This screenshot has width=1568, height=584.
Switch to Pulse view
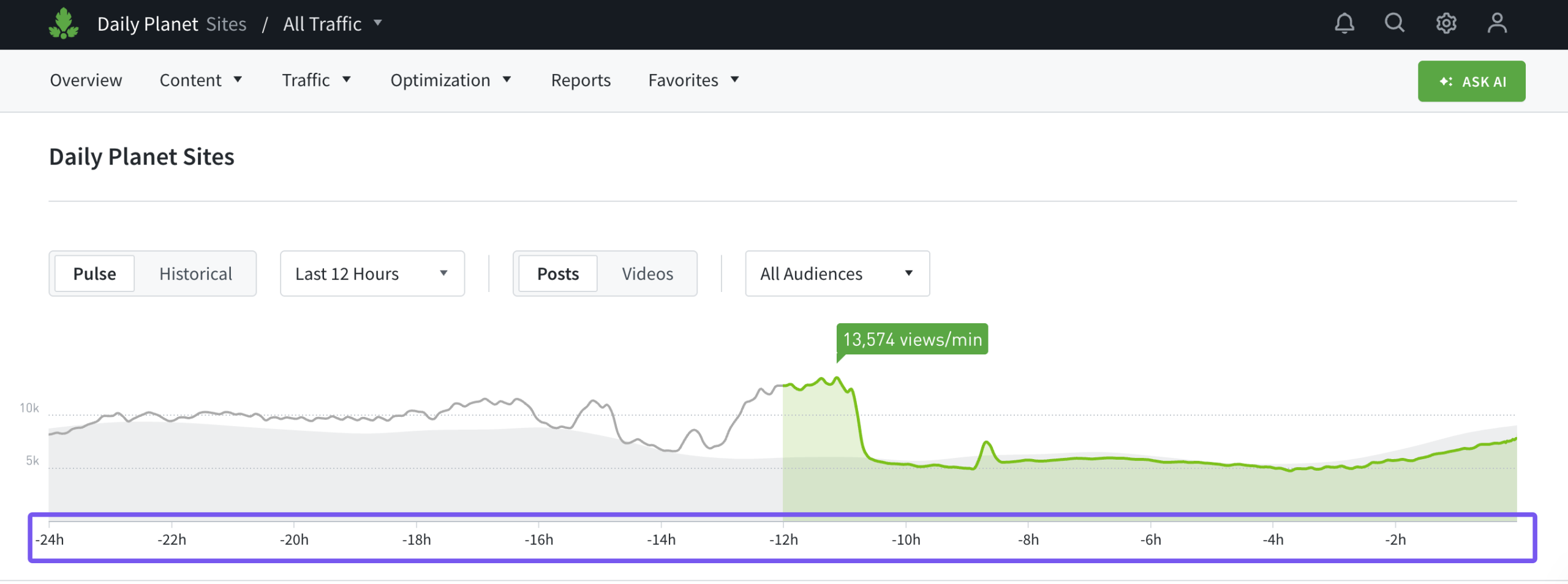click(94, 274)
